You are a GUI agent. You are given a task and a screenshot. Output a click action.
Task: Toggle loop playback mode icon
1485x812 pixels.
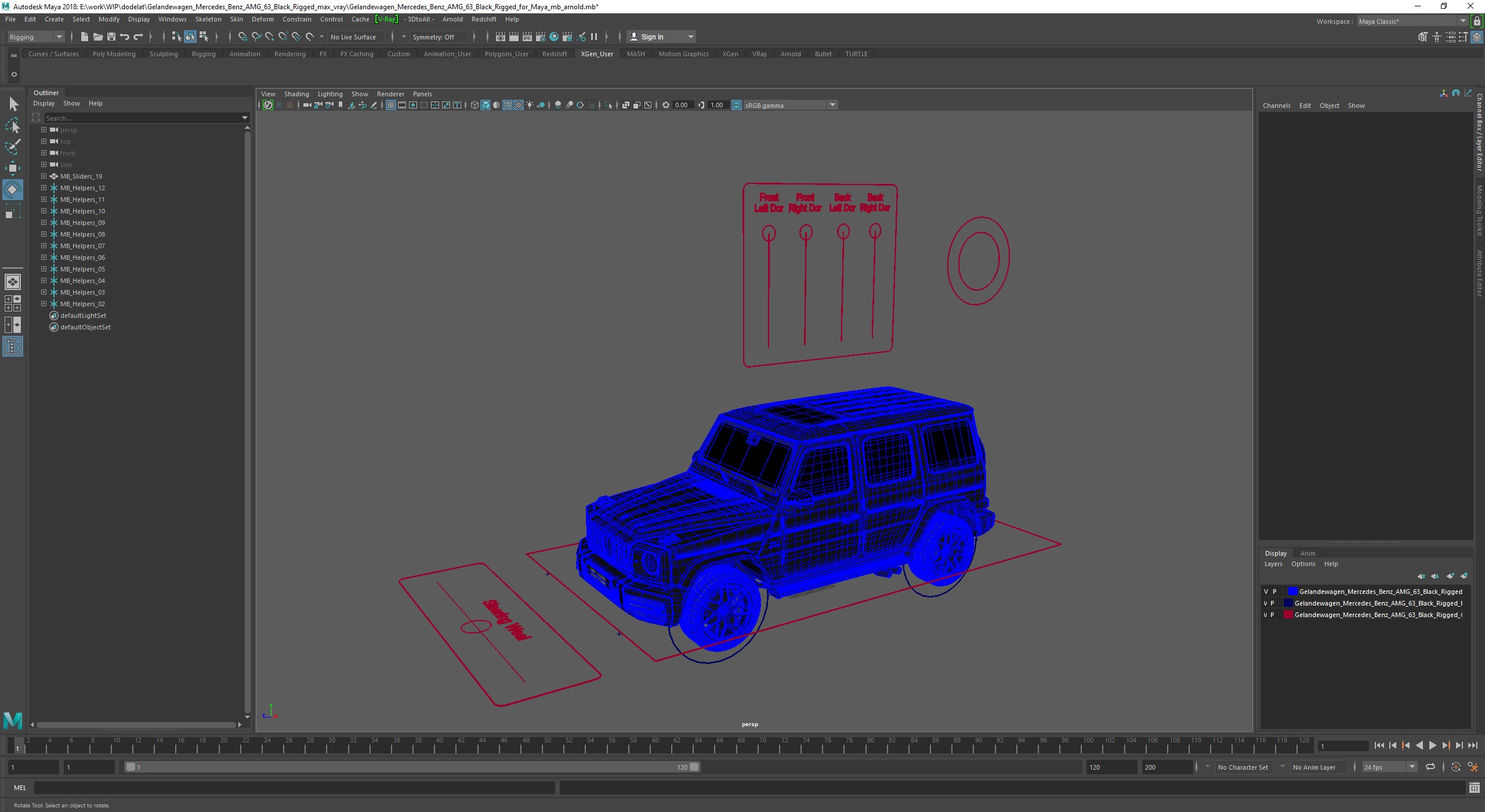[1430, 767]
